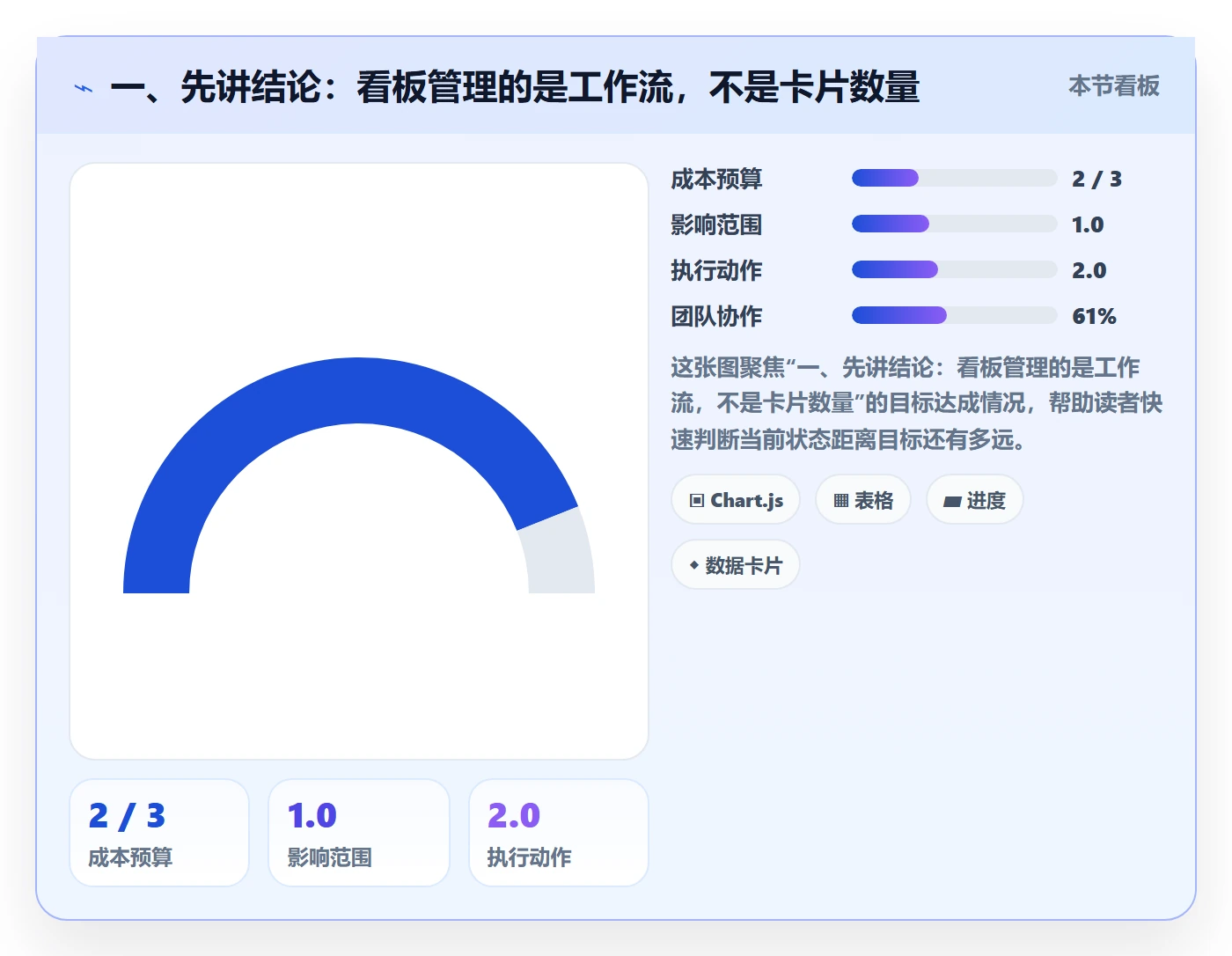Click the diamond icon in the 数据卡片 chip

click(x=694, y=565)
